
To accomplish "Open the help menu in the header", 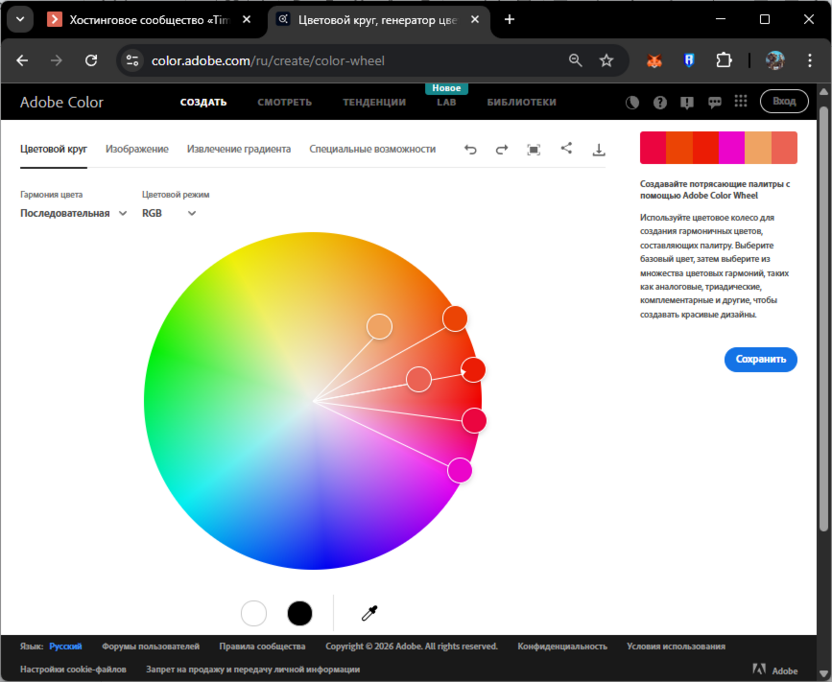I will pyautogui.click(x=658, y=101).
